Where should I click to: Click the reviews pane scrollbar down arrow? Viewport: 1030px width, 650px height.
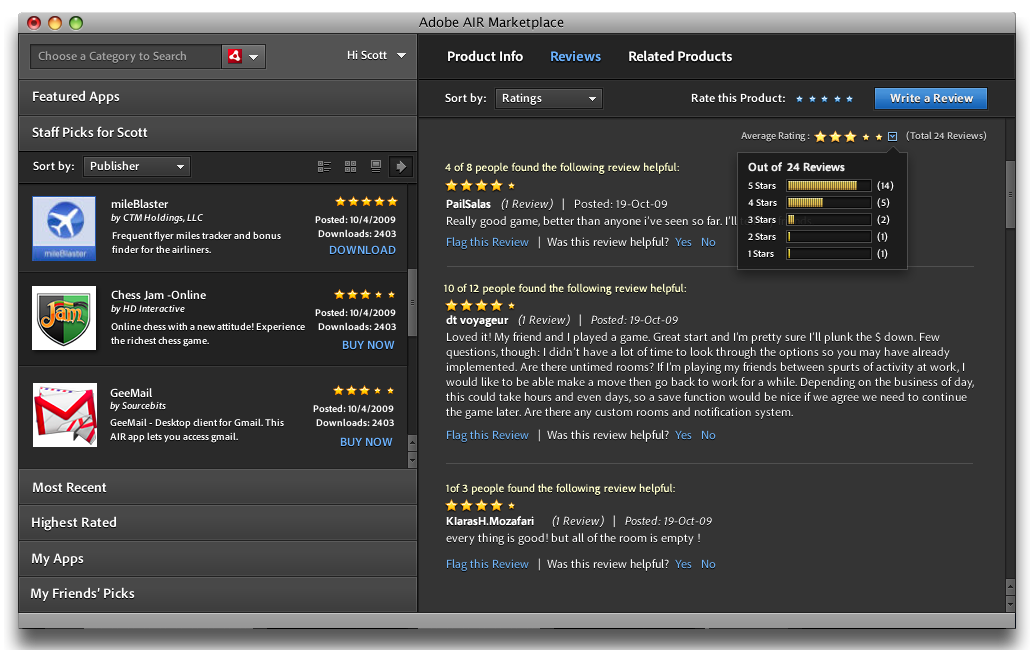pyautogui.click(x=1010, y=603)
